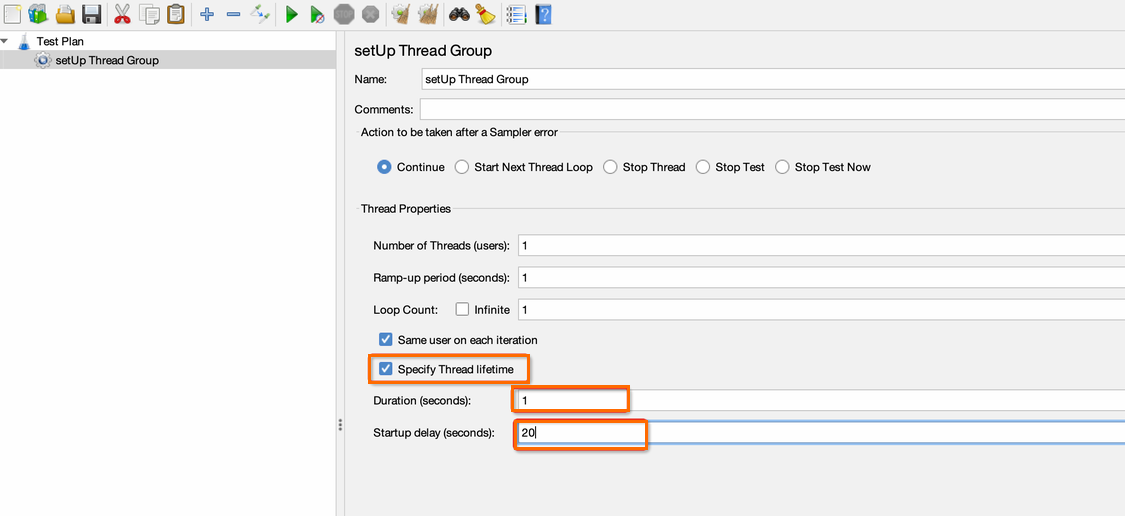Screen dimensions: 1125x516
Task: Click the Search binoculars icon
Action: (x=458, y=13)
